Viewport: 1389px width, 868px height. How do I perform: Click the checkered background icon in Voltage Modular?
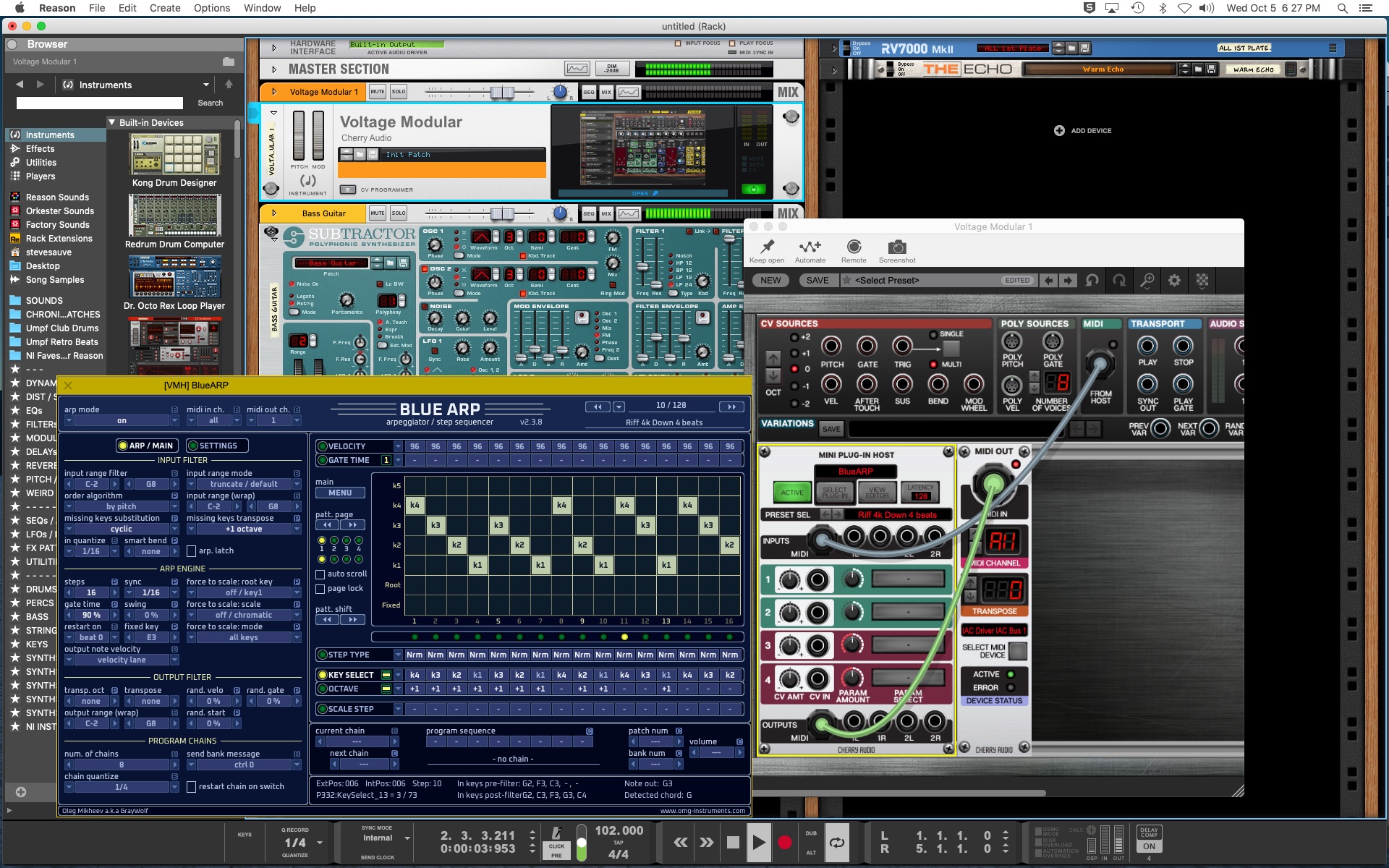1202,281
